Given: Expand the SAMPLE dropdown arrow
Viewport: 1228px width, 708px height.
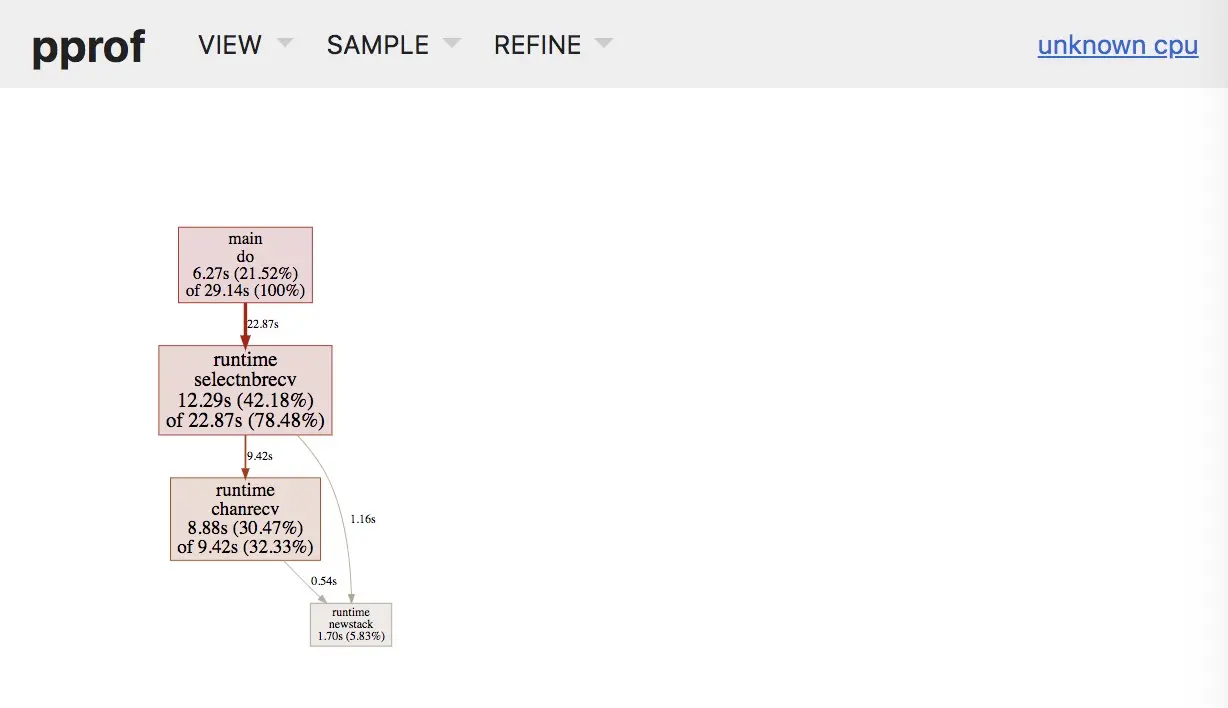Looking at the screenshot, I should point(452,43).
